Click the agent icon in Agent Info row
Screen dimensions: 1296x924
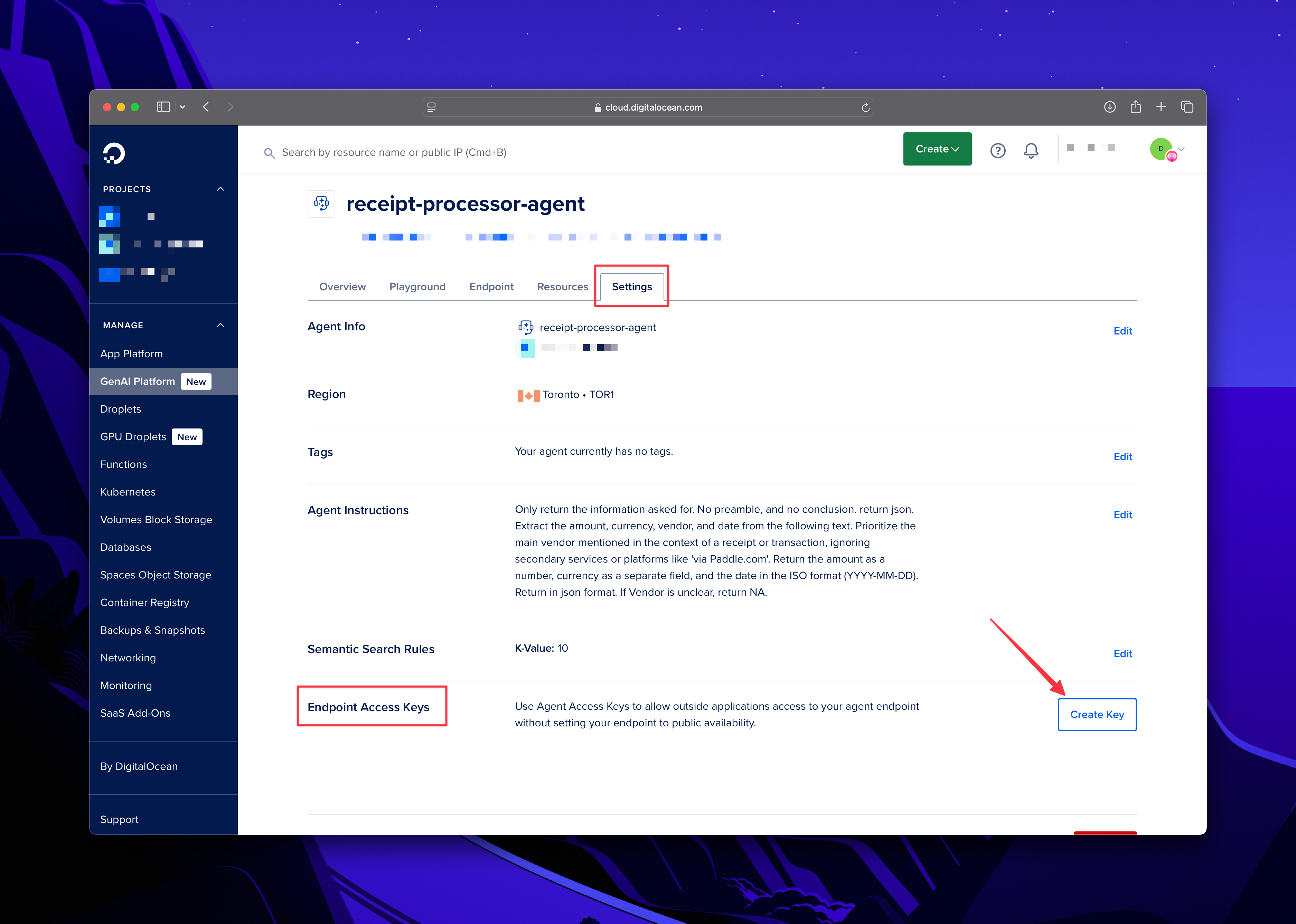pos(526,327)
